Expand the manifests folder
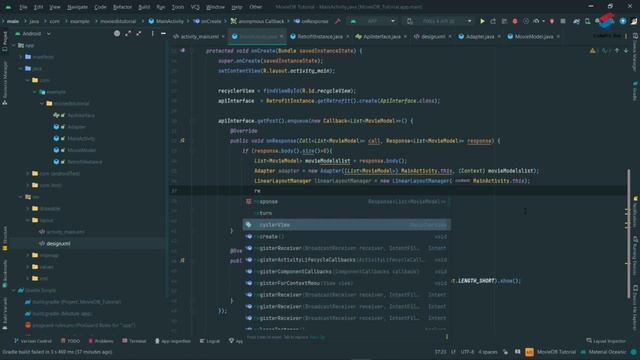Screen dimensions: 640x360 (21, 57)
